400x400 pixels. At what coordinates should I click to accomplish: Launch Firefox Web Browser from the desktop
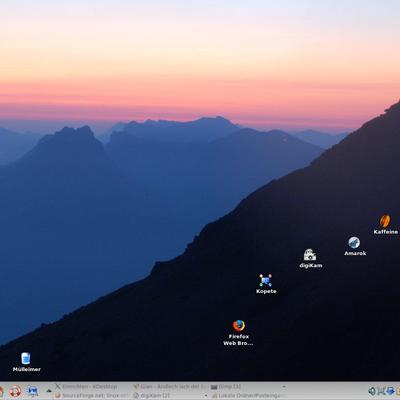pyautogui.click(x=238, y=332)
